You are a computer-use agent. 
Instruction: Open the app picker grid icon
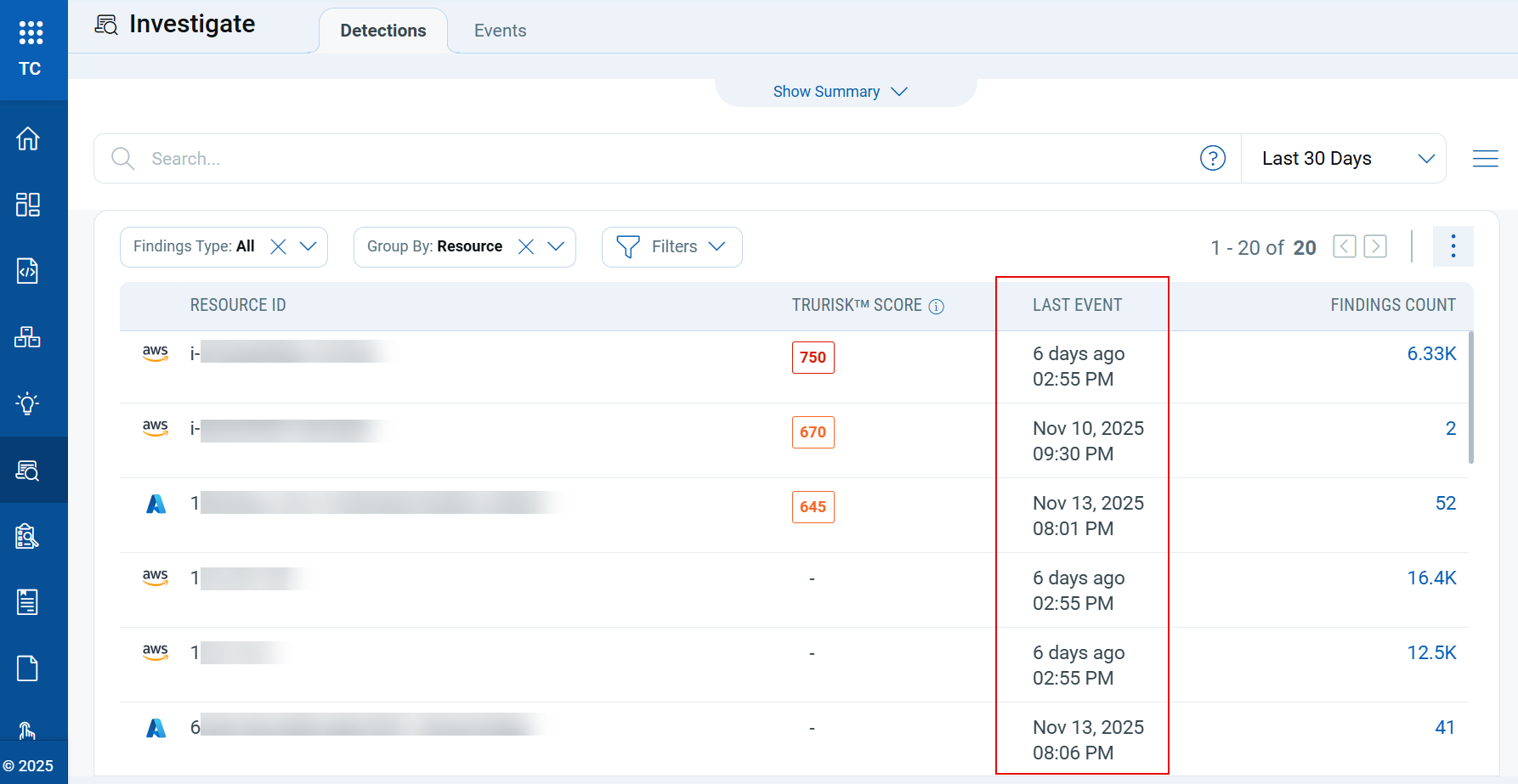pos(31,32)
